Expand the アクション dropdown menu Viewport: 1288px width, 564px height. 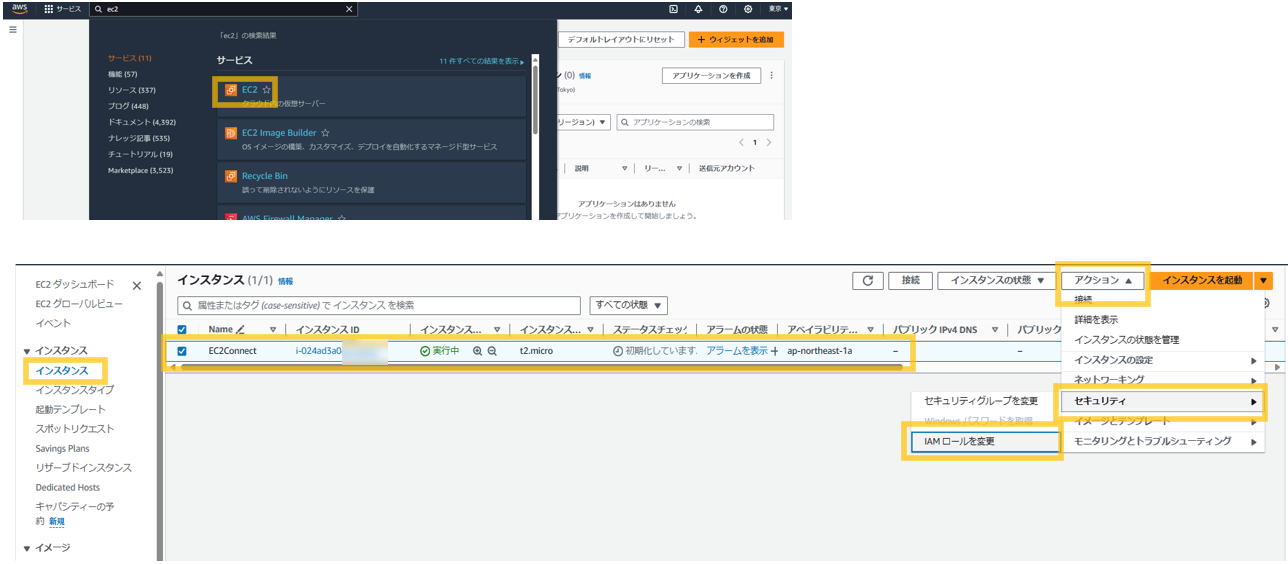coord(1103,281)
